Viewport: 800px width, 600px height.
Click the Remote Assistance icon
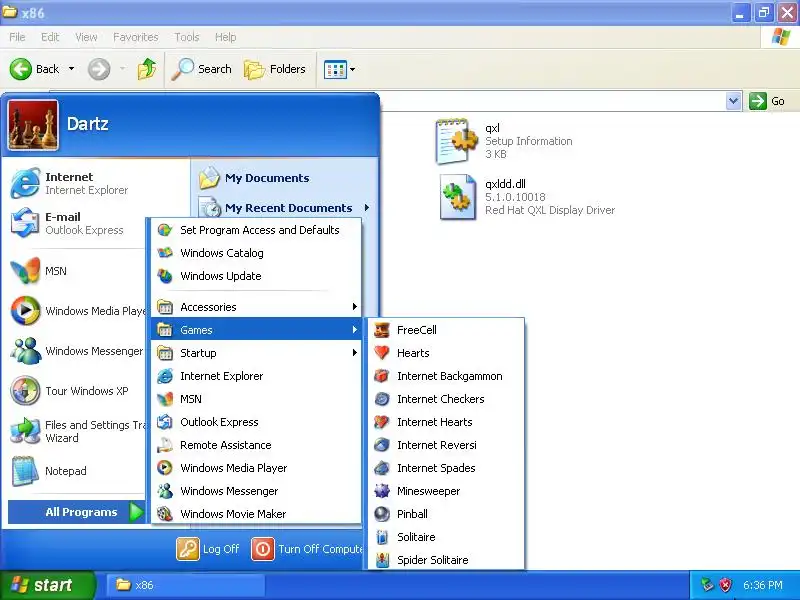pos(164,444)
